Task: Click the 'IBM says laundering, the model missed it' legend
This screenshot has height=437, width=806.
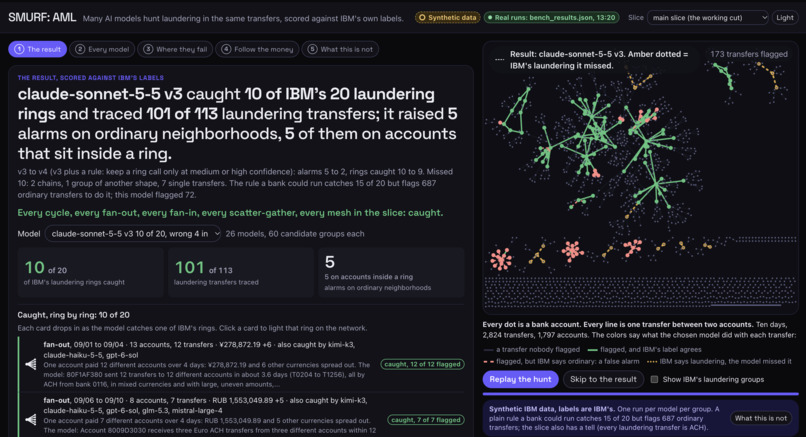Action: 719,361
